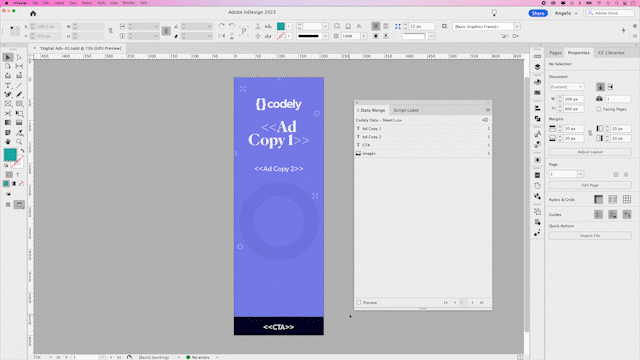Screen dimensions: 640x360
Task: Open Layers panel icon in dock
Action: 538,67
